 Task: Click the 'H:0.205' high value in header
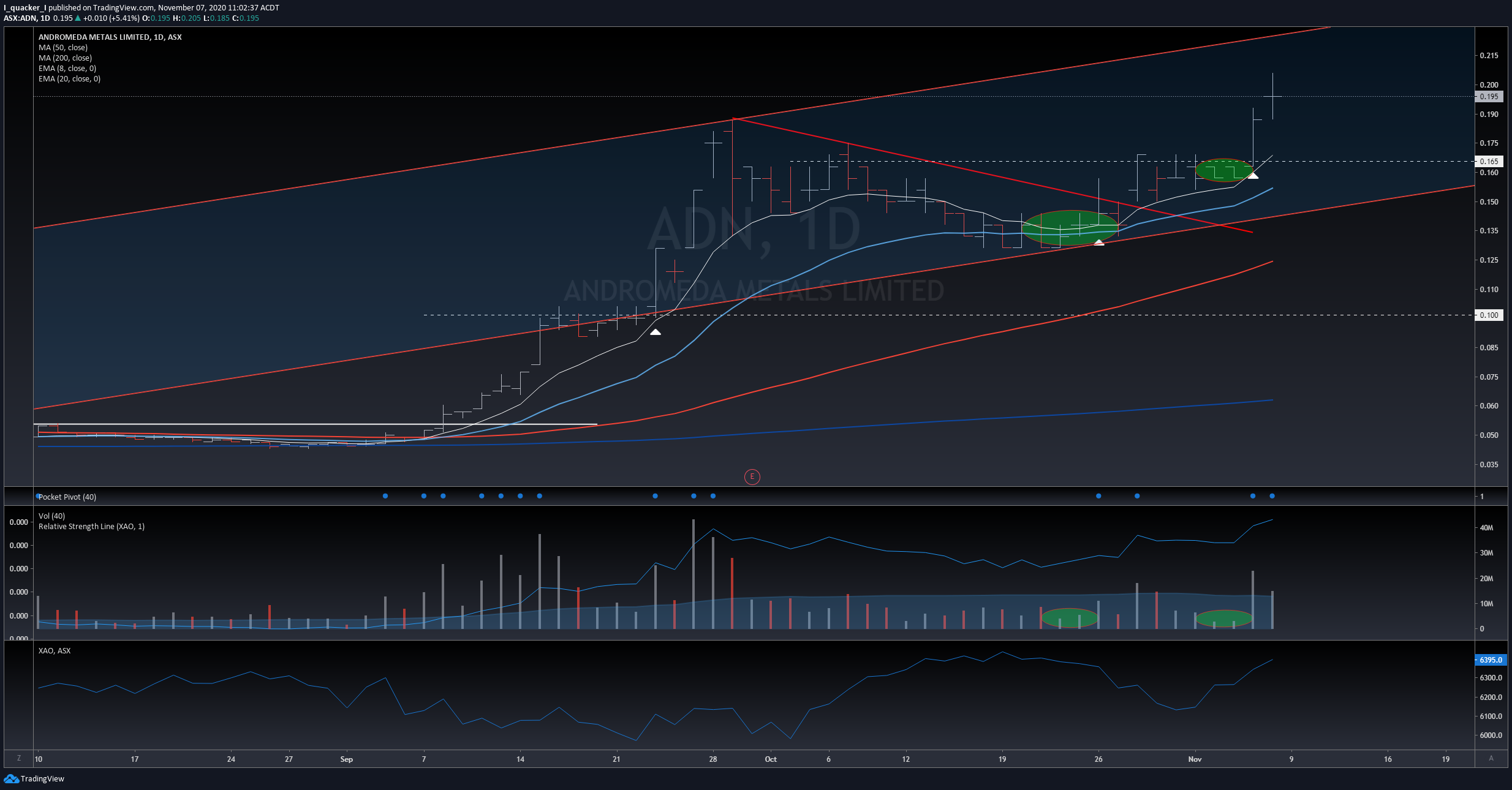(x=187, y=18)
